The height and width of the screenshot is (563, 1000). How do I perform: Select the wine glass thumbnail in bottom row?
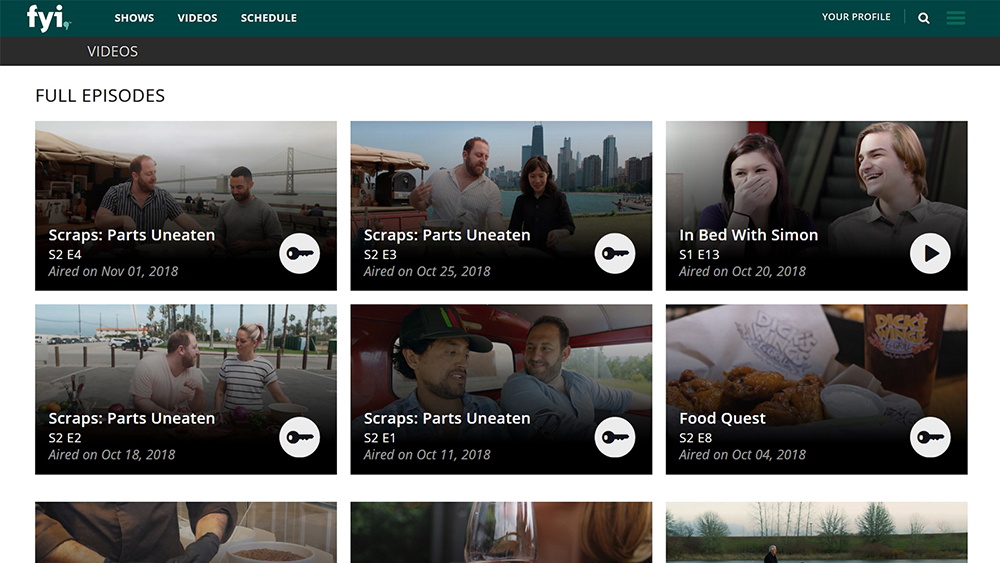[501, 532]
